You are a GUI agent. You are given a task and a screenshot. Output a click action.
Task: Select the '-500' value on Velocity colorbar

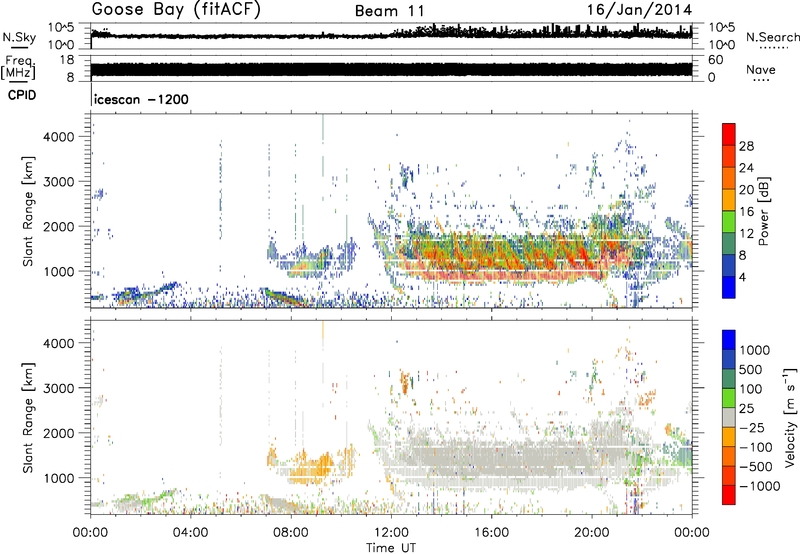point(755,466)
